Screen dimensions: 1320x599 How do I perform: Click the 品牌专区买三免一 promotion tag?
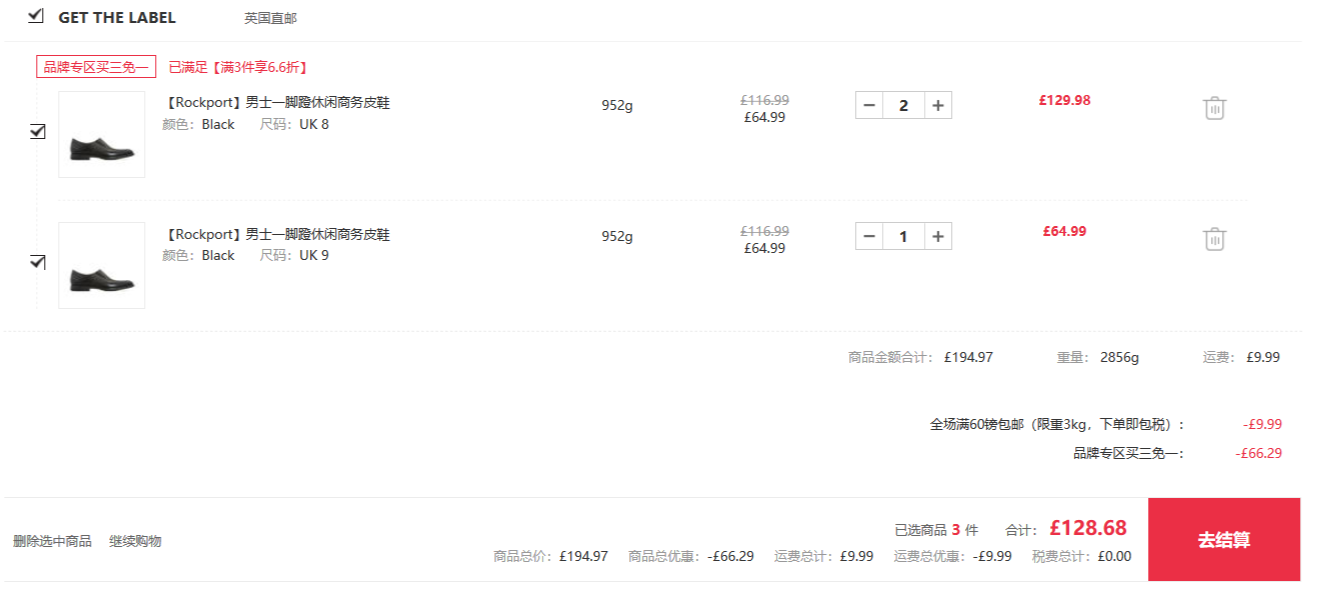pos(96,67)
